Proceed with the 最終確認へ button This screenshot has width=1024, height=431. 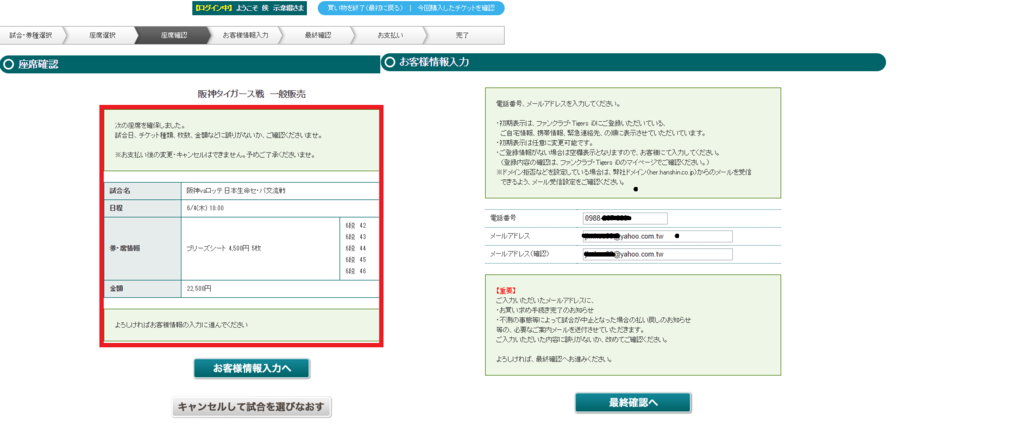point(632,402)
